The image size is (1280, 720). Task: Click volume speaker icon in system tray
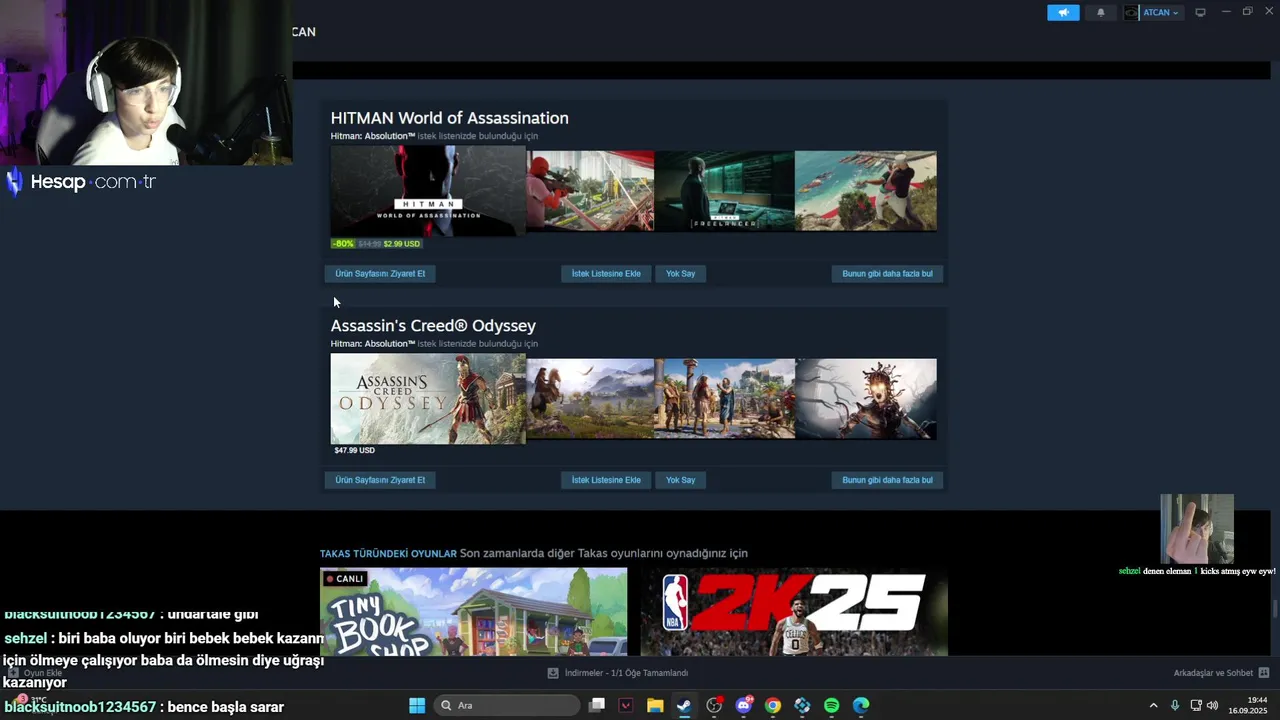tap(1212, 705)
